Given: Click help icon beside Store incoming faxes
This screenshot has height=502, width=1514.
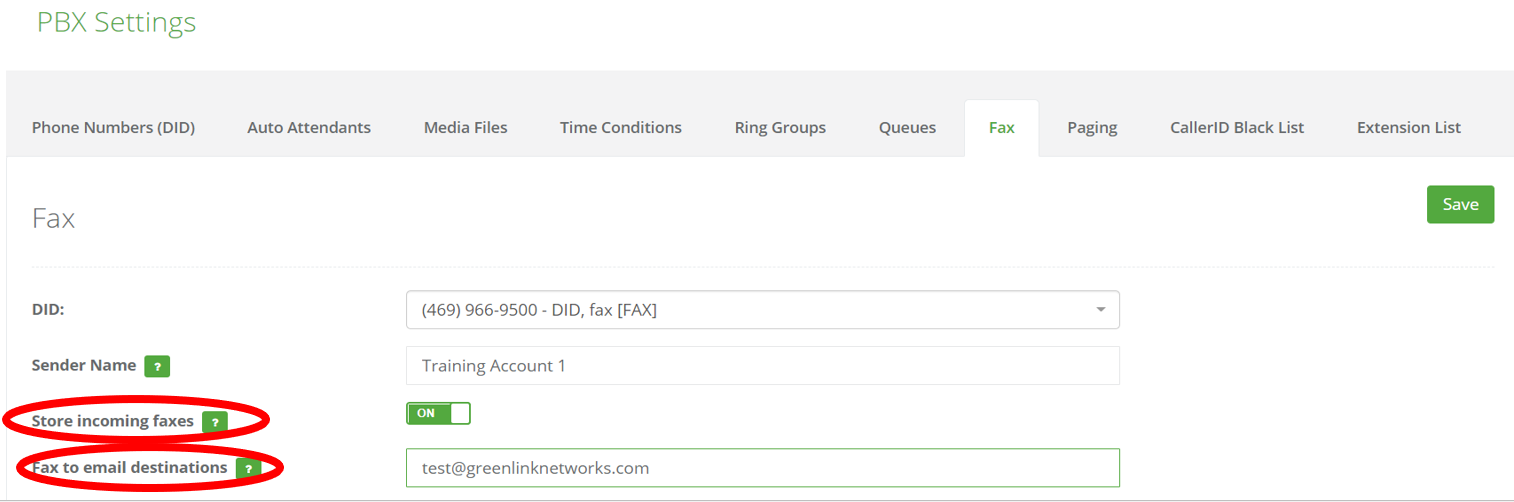Looking at the screenshot, I should tap(214, 422).
